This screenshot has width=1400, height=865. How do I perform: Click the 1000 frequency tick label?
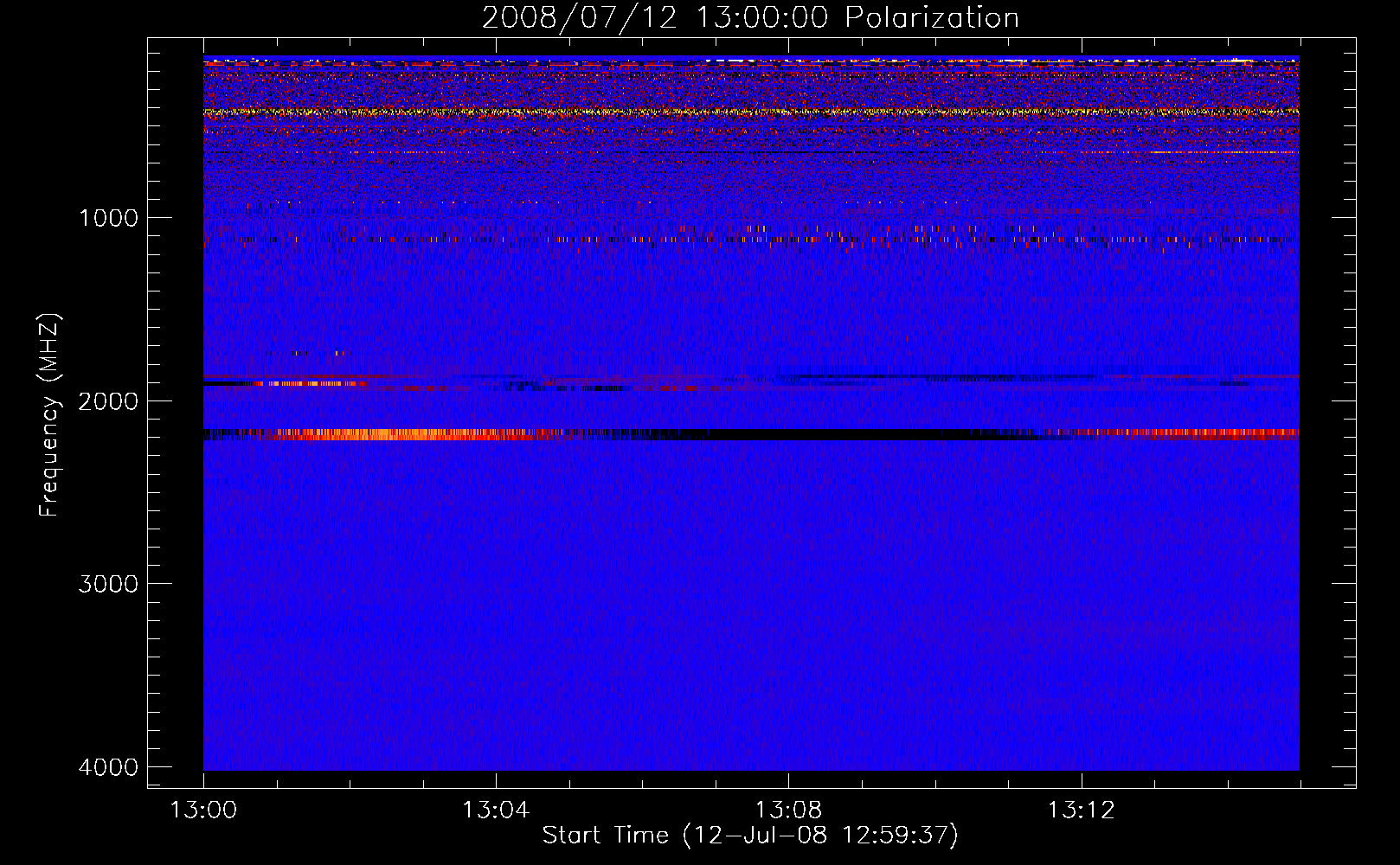108,218
